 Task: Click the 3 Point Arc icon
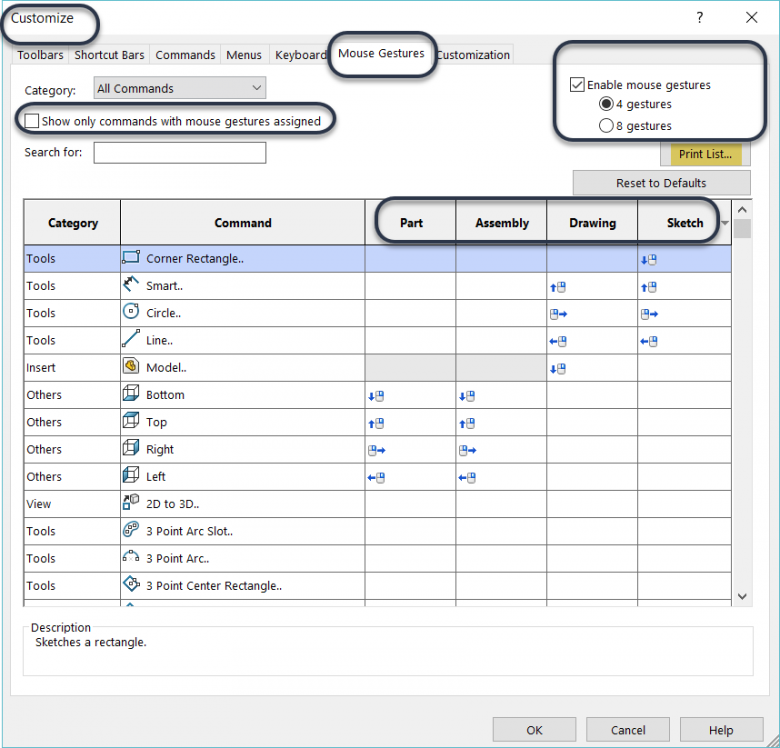point(131,557)
